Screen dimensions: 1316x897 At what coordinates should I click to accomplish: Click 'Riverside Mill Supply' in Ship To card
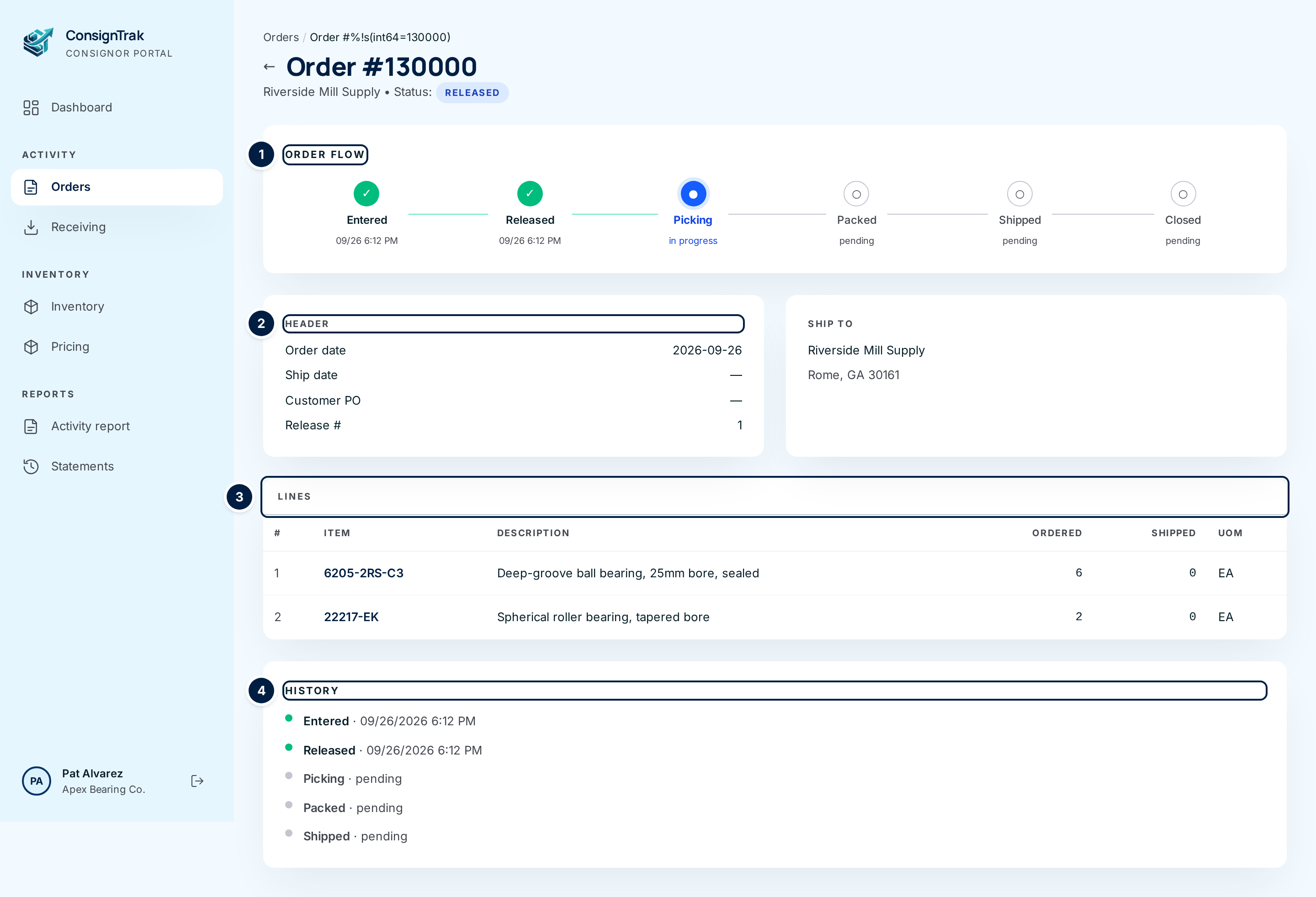tap(866, 350)
